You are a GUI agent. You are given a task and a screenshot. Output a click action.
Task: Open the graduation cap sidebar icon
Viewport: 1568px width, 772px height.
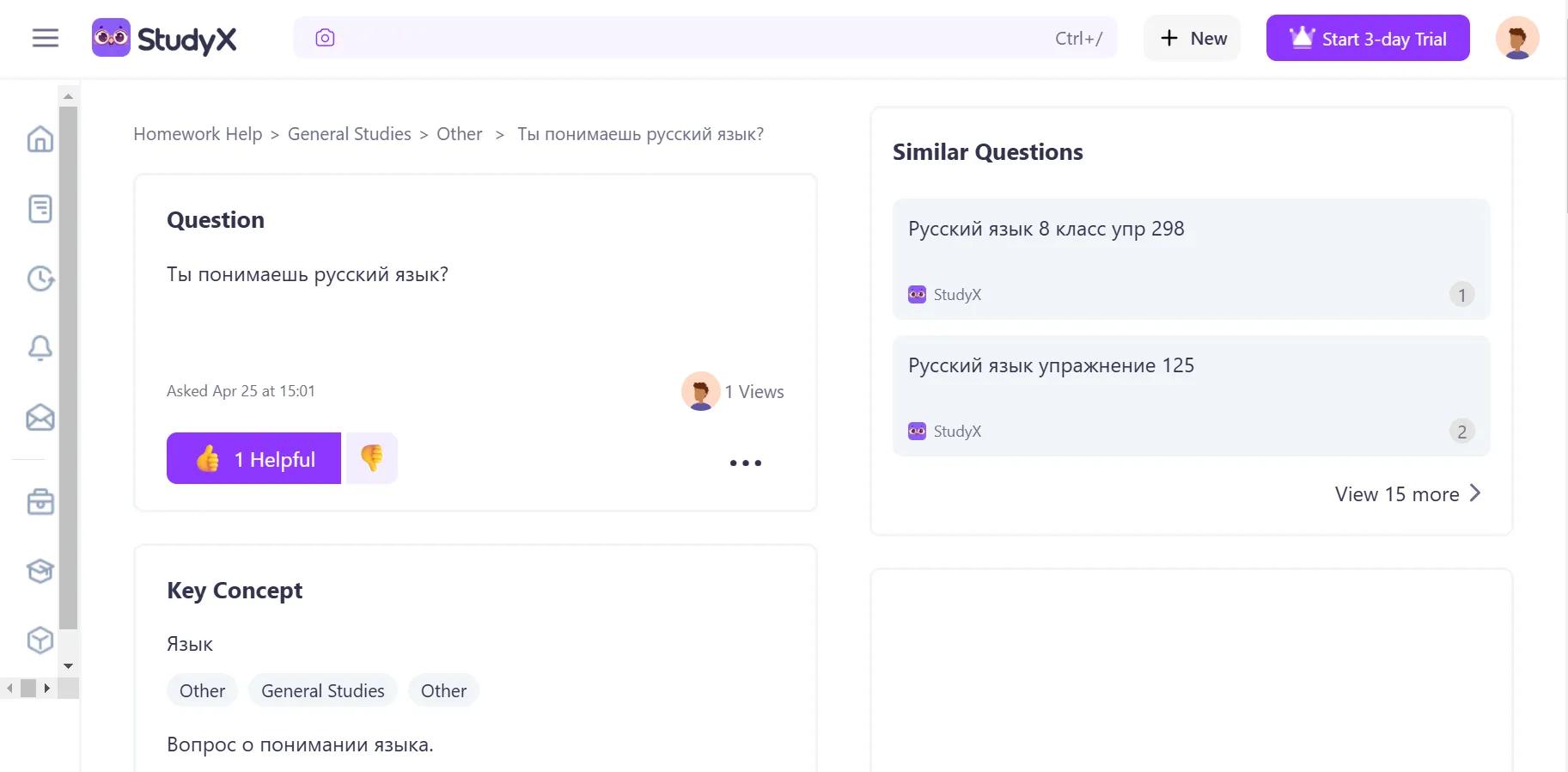tap(40, 571)
